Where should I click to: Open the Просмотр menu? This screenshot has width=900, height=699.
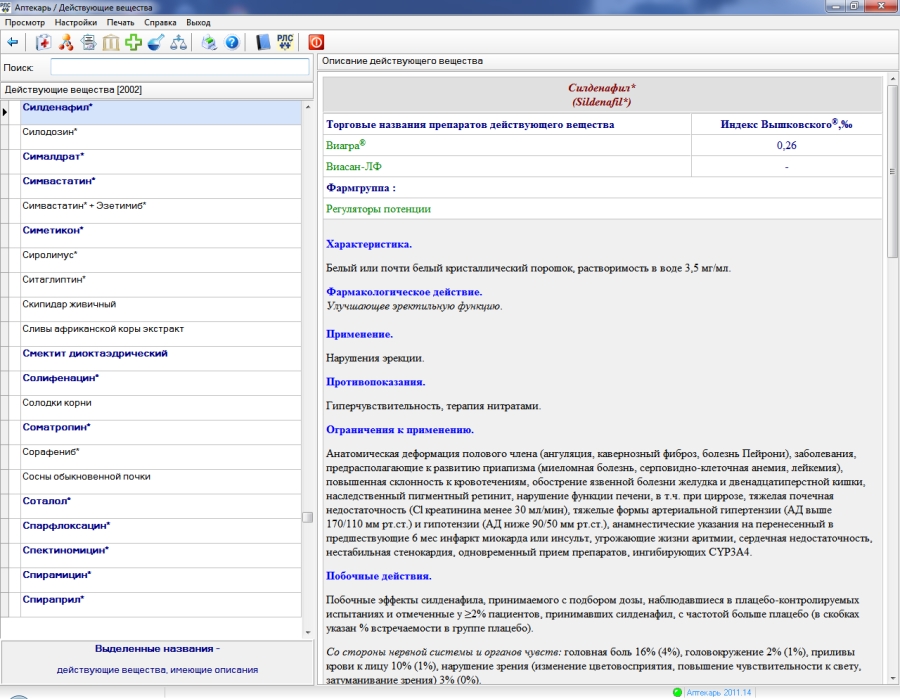click(25, 21)
